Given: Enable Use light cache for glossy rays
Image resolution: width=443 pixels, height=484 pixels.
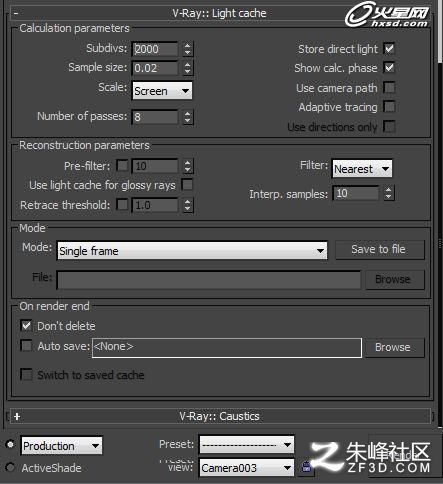Looking at the screenshot, I should [187, 185].
